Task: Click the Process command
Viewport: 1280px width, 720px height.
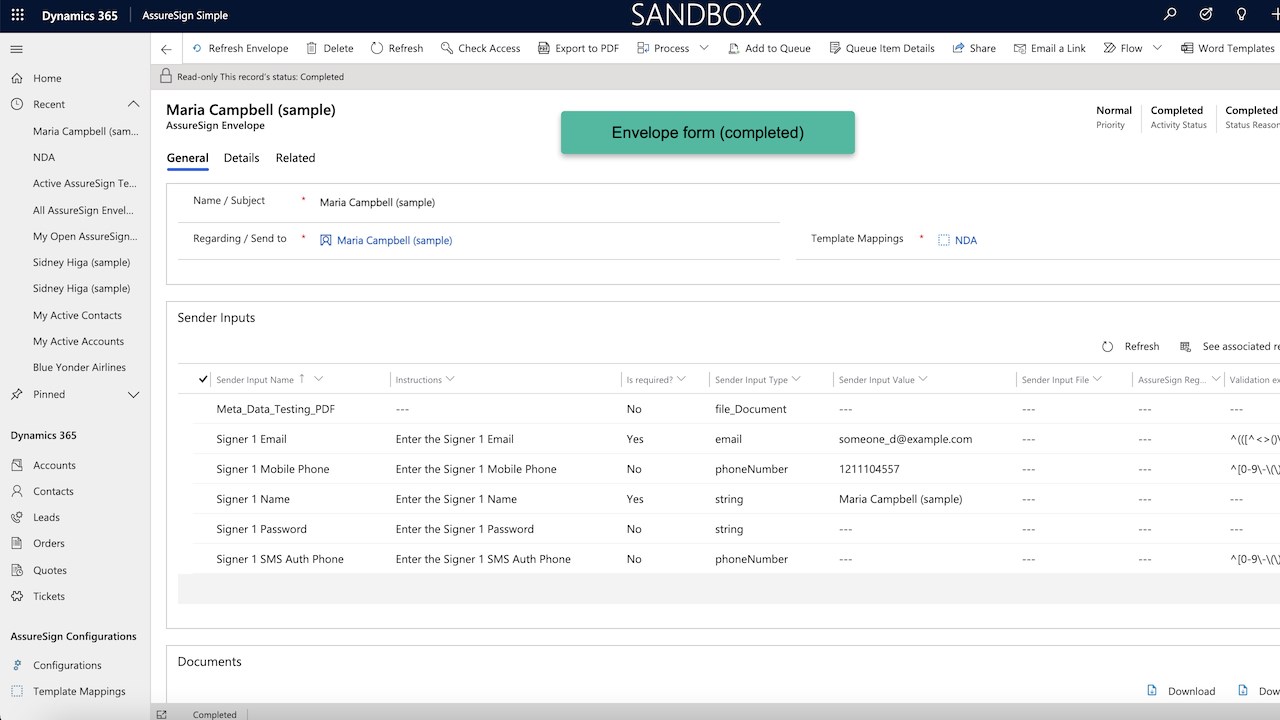Action: pos(663,48)
